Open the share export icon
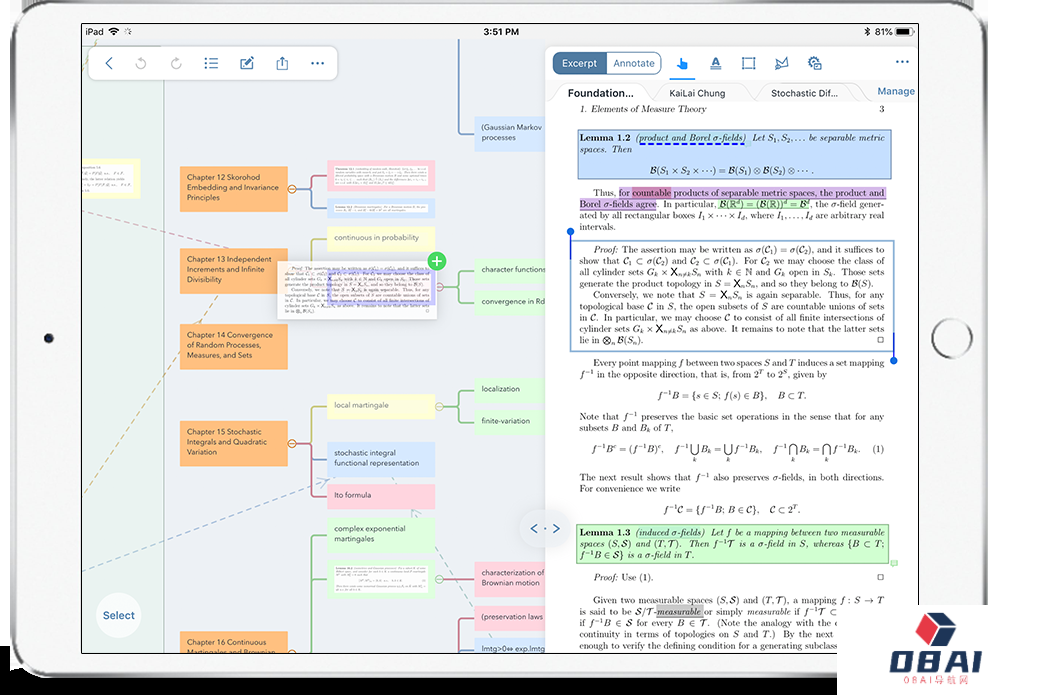Image resolution: width=1043 pixels, height=695 pixels. [282, 63]
